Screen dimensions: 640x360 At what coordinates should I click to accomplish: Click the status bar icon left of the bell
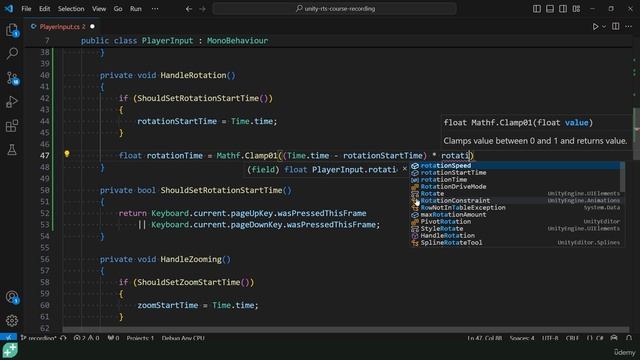coord(614,338)
